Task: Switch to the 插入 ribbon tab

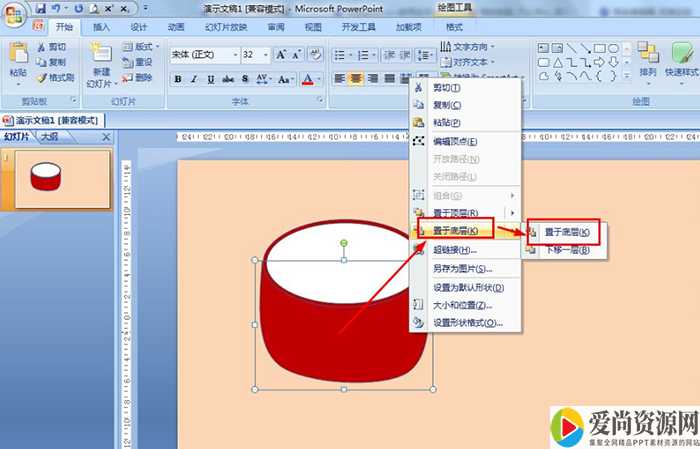Action: click(101, 27)
